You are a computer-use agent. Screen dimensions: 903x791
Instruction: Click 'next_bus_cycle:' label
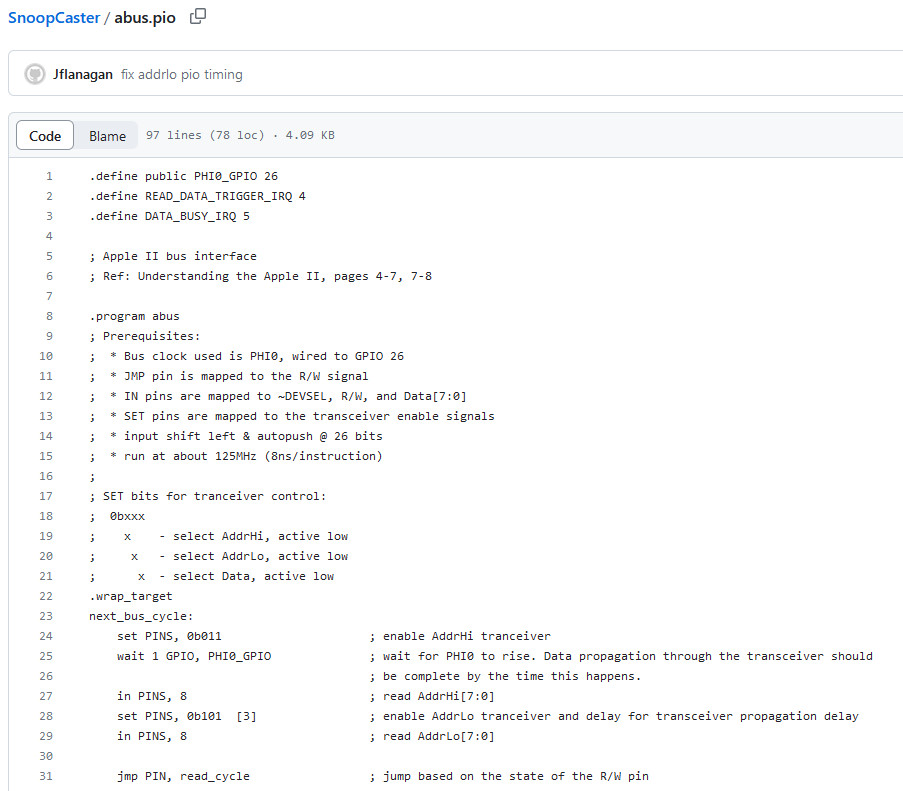click(x=141, y=616)
